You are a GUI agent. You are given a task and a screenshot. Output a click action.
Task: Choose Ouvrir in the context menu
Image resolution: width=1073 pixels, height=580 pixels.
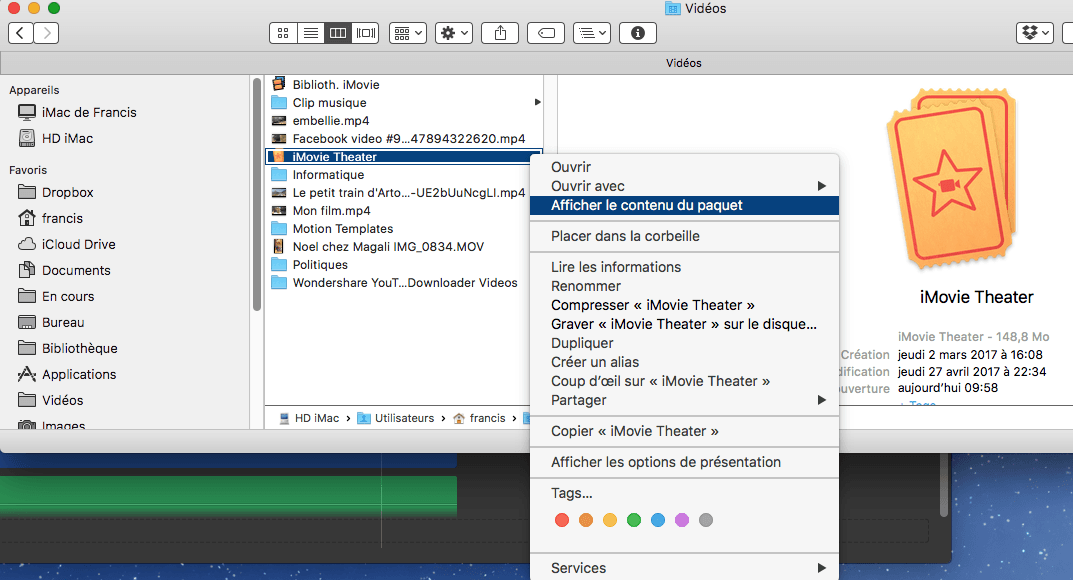pyautogui.click(x=684, y=167)
